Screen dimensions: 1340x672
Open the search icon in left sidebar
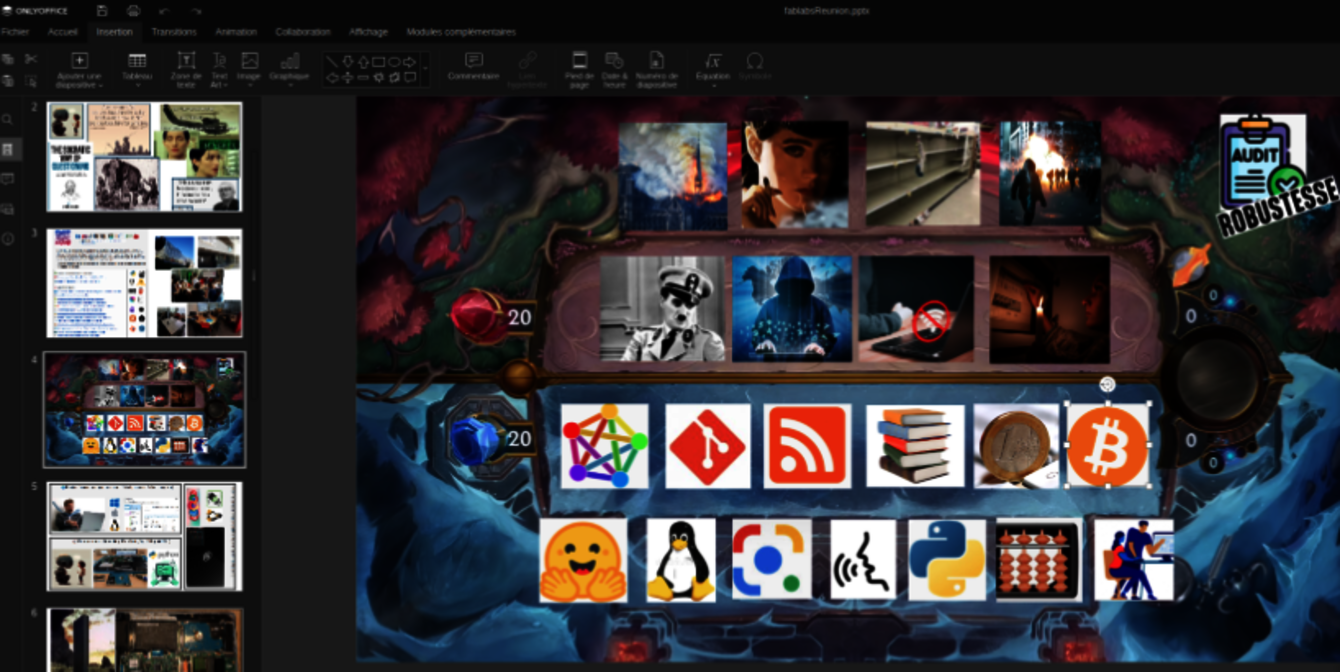8,119
